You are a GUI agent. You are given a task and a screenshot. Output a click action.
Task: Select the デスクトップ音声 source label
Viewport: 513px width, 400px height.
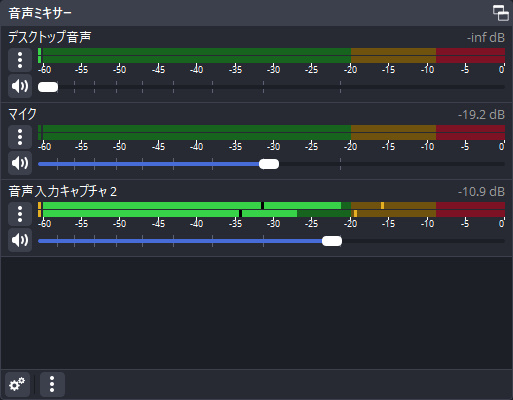pyautogui.click(x=50, y=37)
